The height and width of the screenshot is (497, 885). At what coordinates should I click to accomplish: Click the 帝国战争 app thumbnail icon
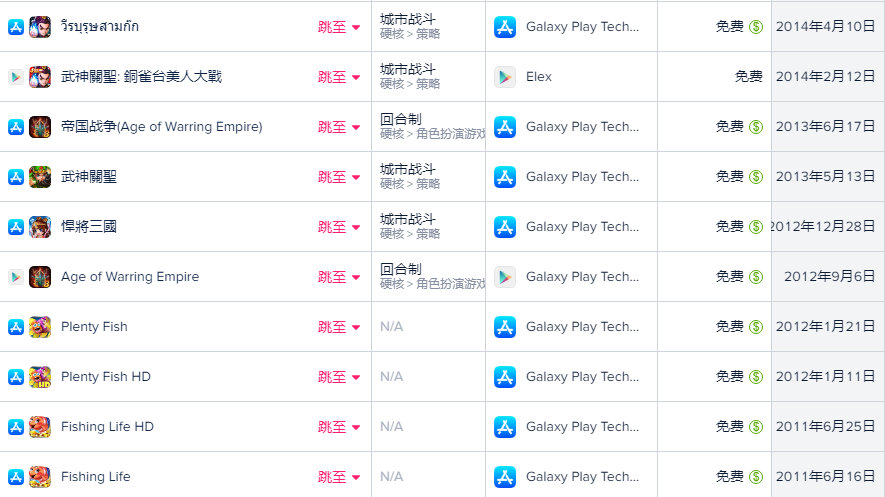tap(40, 127)
